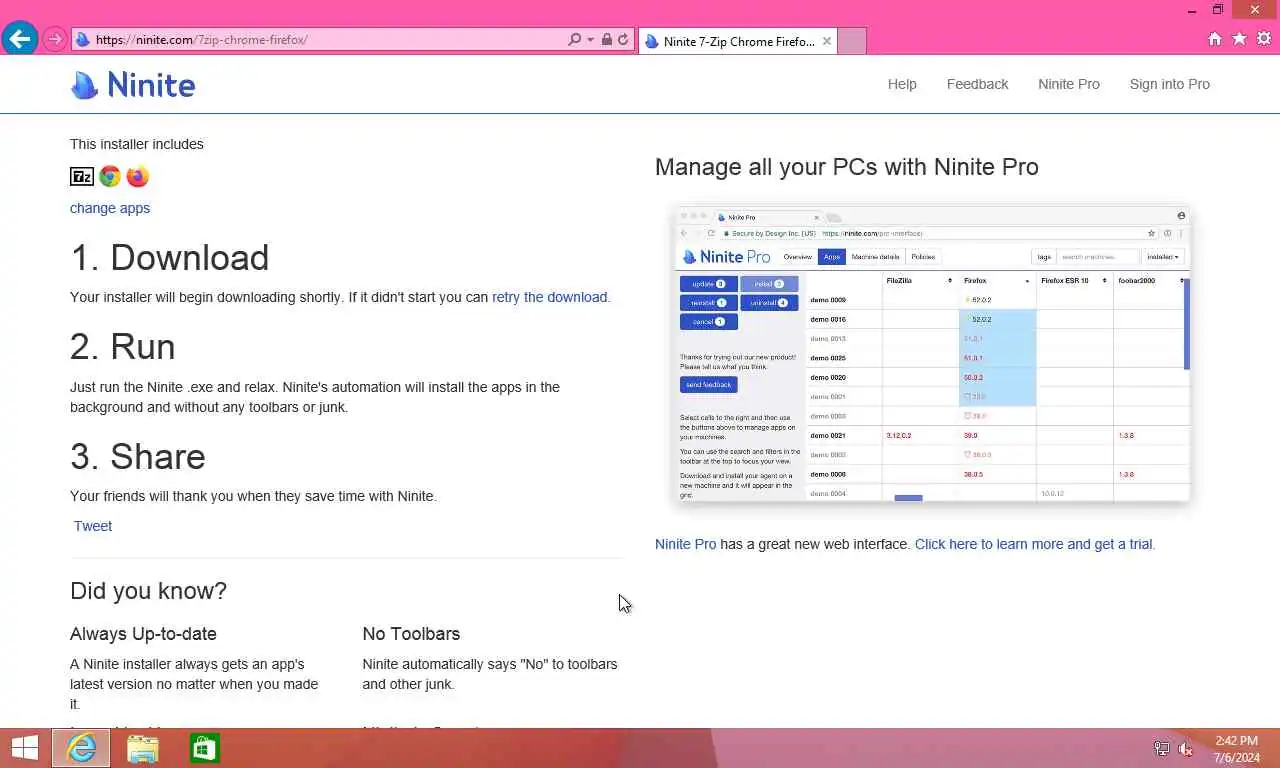1280x768 pixels.
Task: Open Ninite Pro in header
Action: pyautogui.click(x=1069, y=84)
